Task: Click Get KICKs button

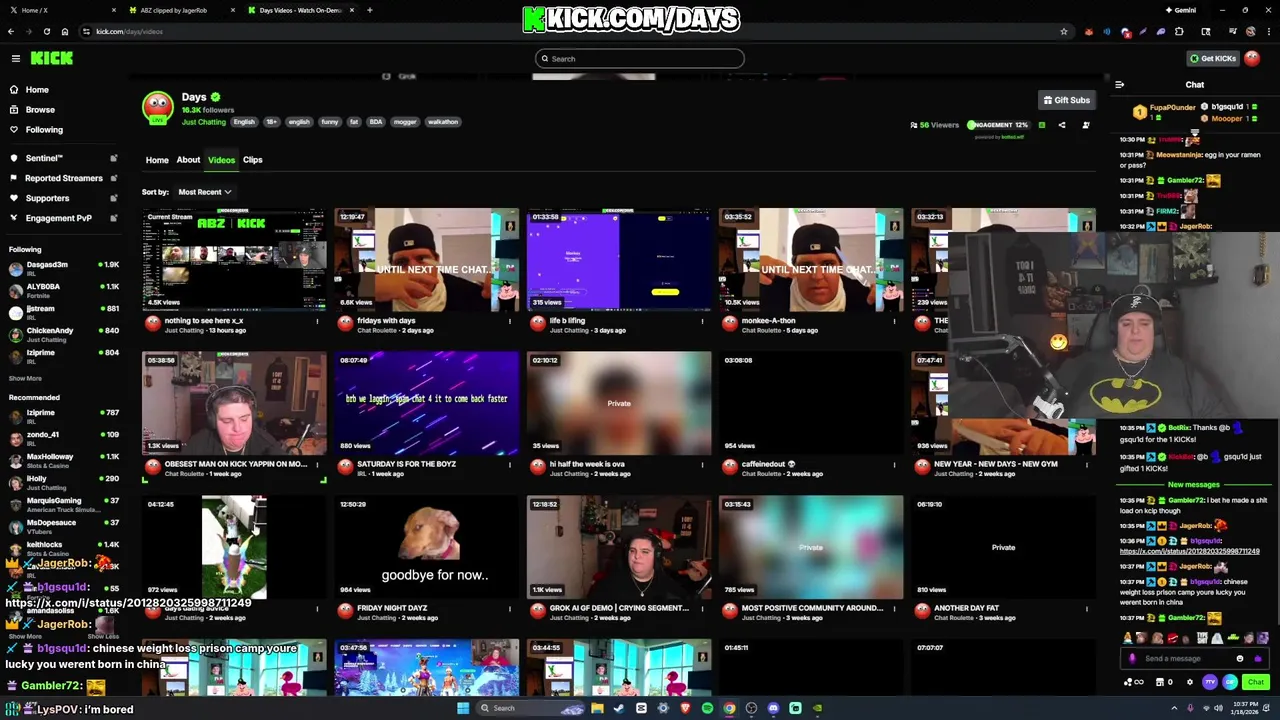Action: (x=1212, y=59)
